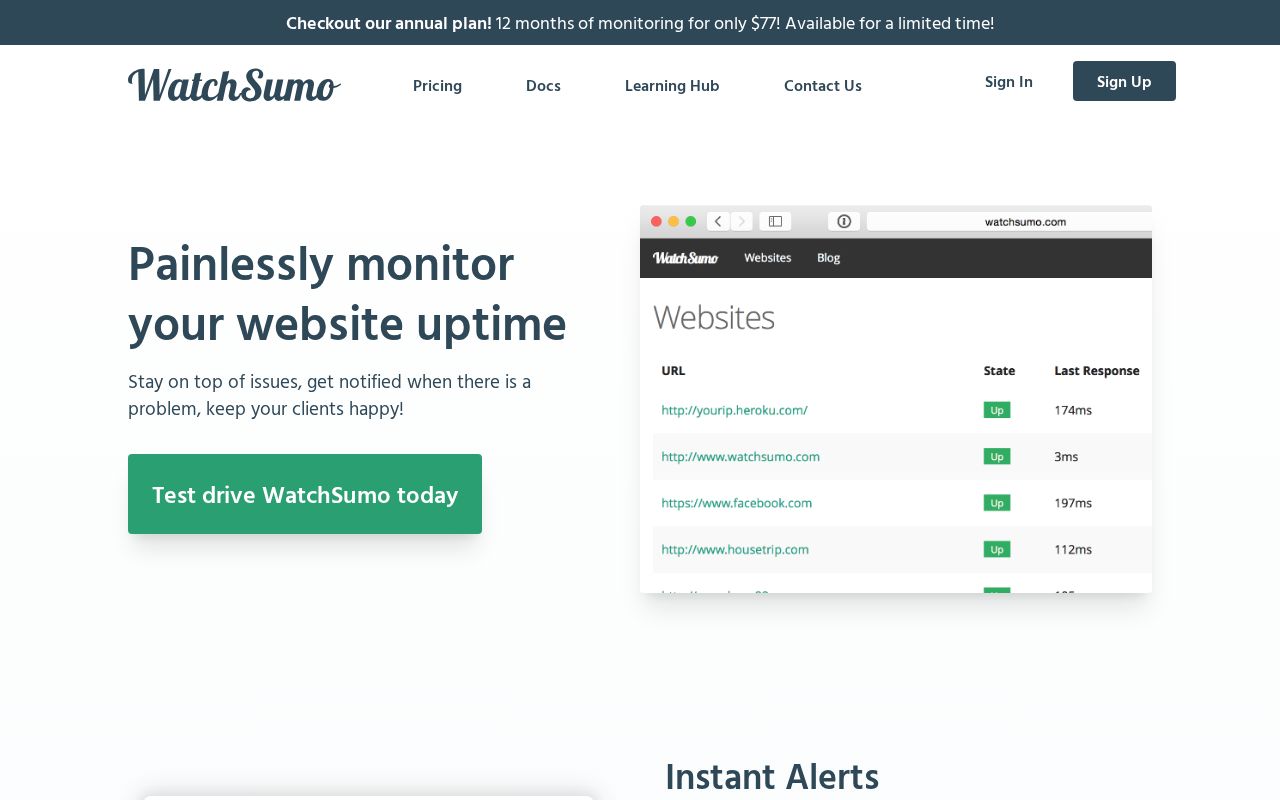Open the Contact Us page
Screen dimensions: 1280x800
tap(823, 86)
